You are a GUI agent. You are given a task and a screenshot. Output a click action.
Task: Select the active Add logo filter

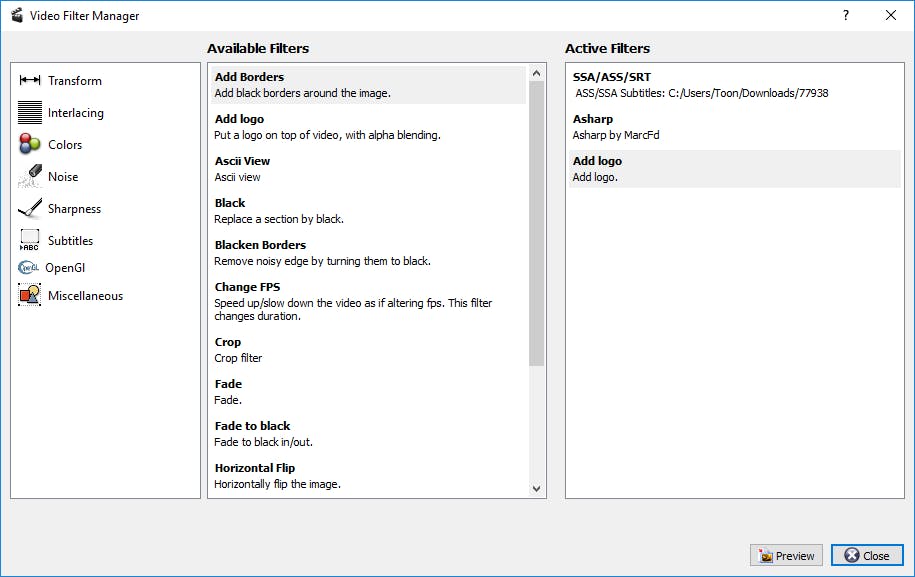pyautogui.click(x=734, y=169)
